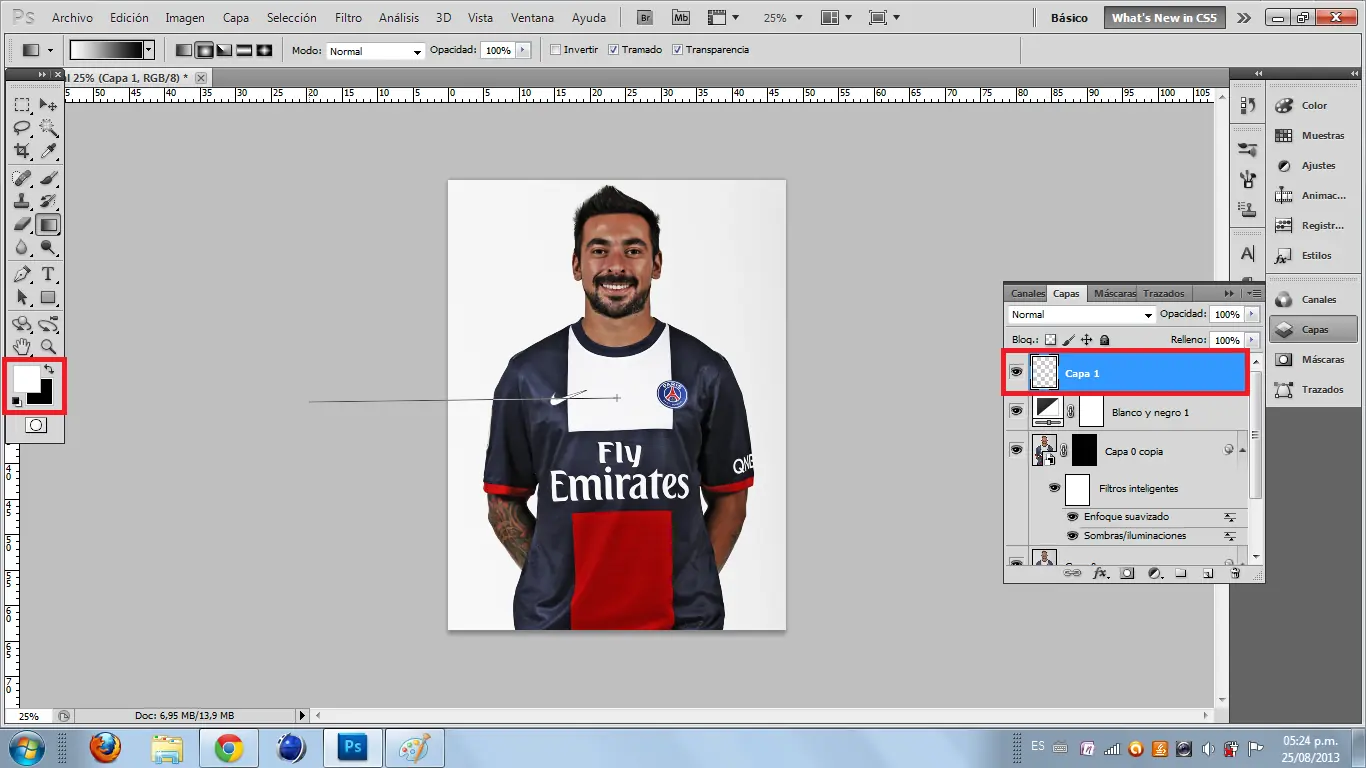
Task: Select the Blur tool
Action: click(22, 247)
